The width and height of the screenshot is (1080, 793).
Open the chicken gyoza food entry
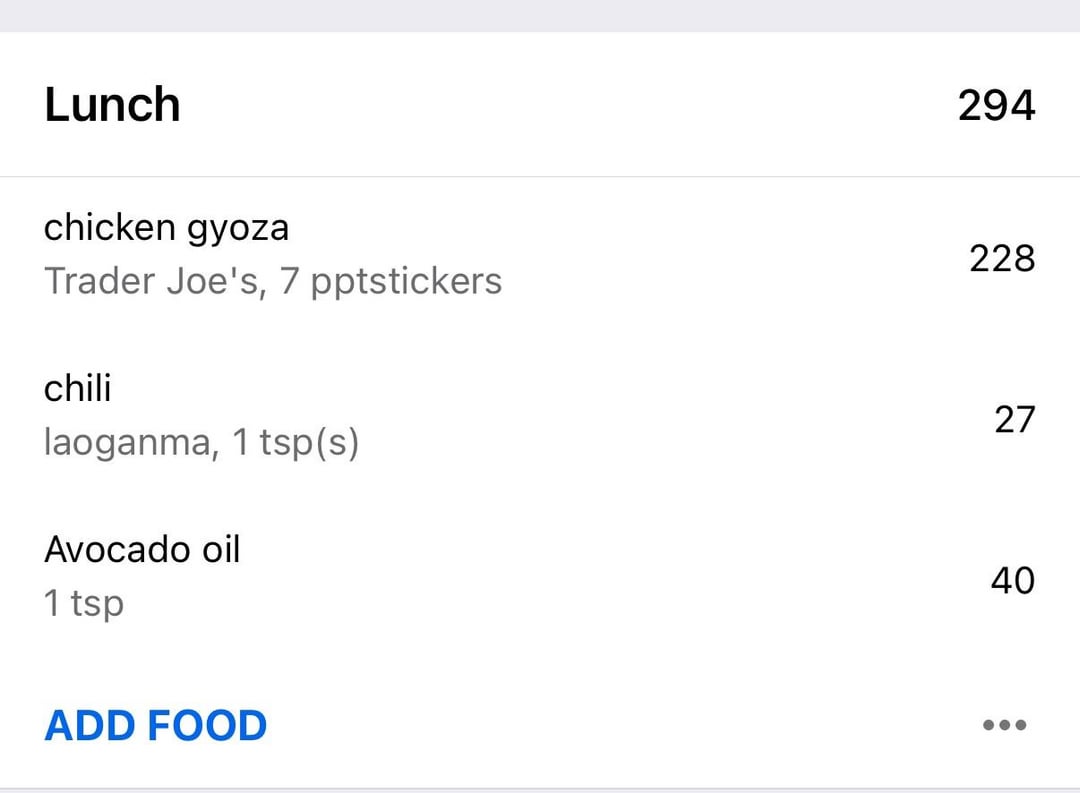pos(540,256)
